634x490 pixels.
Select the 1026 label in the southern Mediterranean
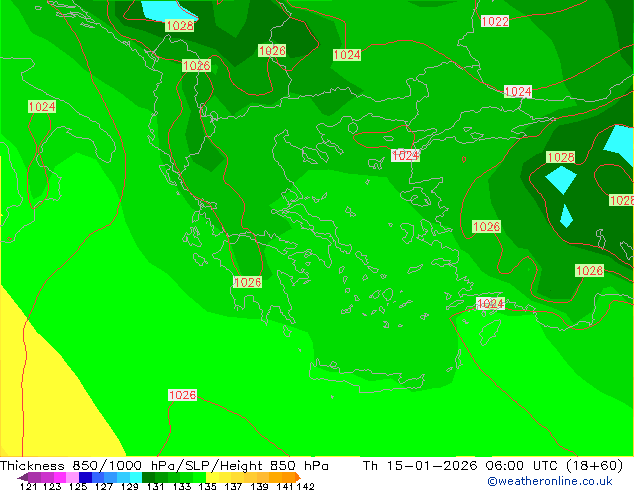182,395
